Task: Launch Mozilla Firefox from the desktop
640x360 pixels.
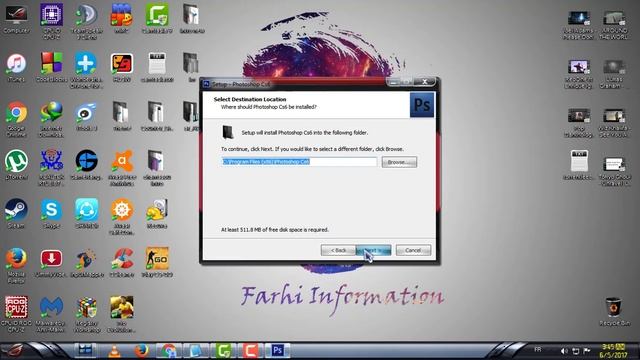Action: (16, 265)
